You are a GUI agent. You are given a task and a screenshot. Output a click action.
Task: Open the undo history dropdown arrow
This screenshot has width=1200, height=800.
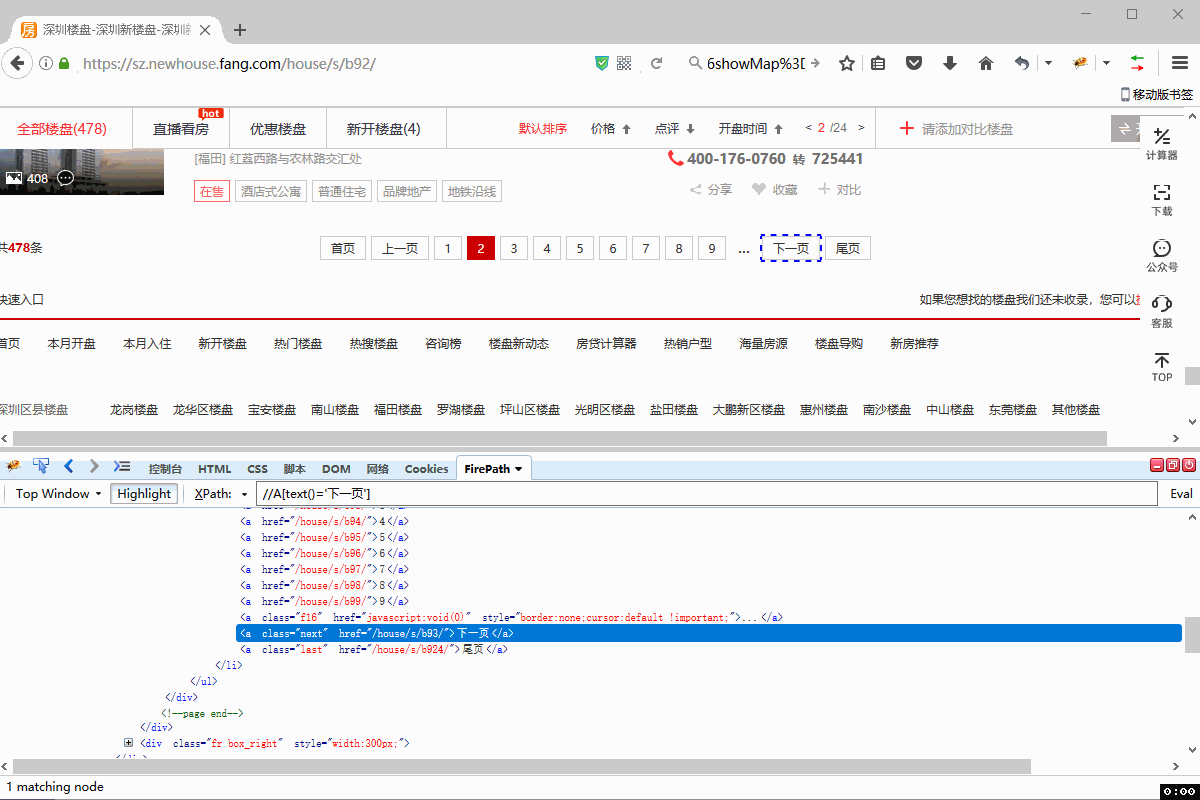1048,63
